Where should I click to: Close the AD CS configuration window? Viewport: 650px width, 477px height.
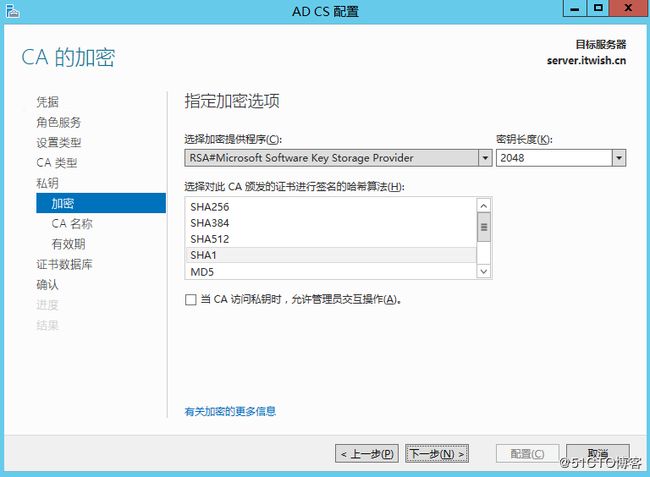628,8
